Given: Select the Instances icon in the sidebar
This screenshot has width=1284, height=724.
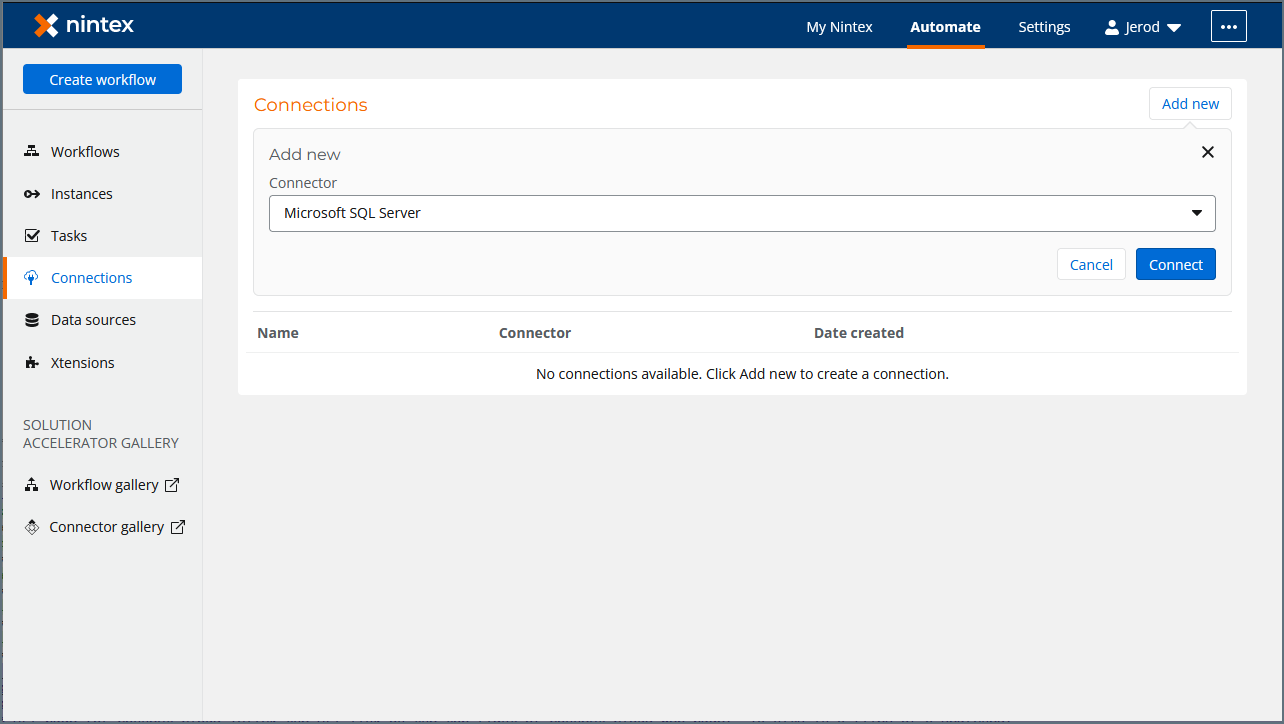Looking at the screenshot, I should click(x=30, y=193).
